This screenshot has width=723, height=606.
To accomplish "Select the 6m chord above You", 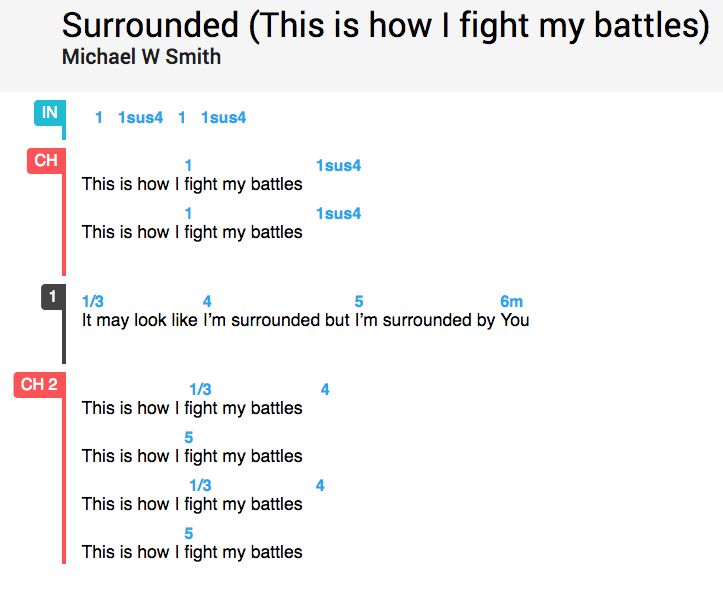I will tap(511, 302).
